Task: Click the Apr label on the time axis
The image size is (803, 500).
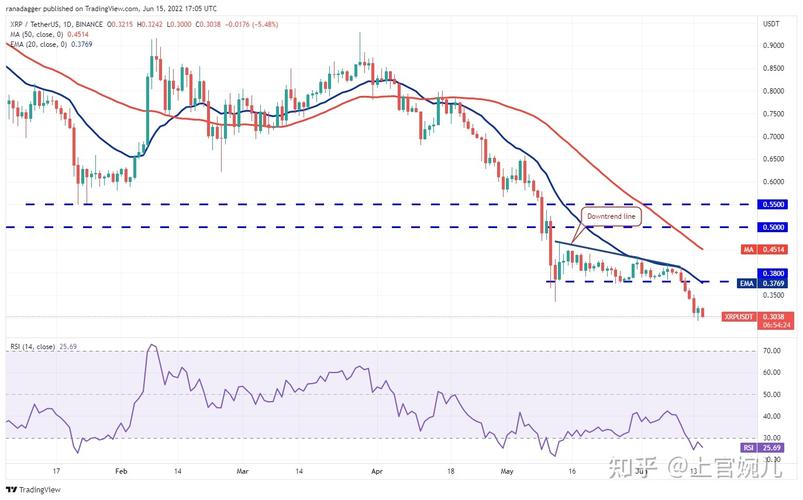Action: tap(375, 468)
